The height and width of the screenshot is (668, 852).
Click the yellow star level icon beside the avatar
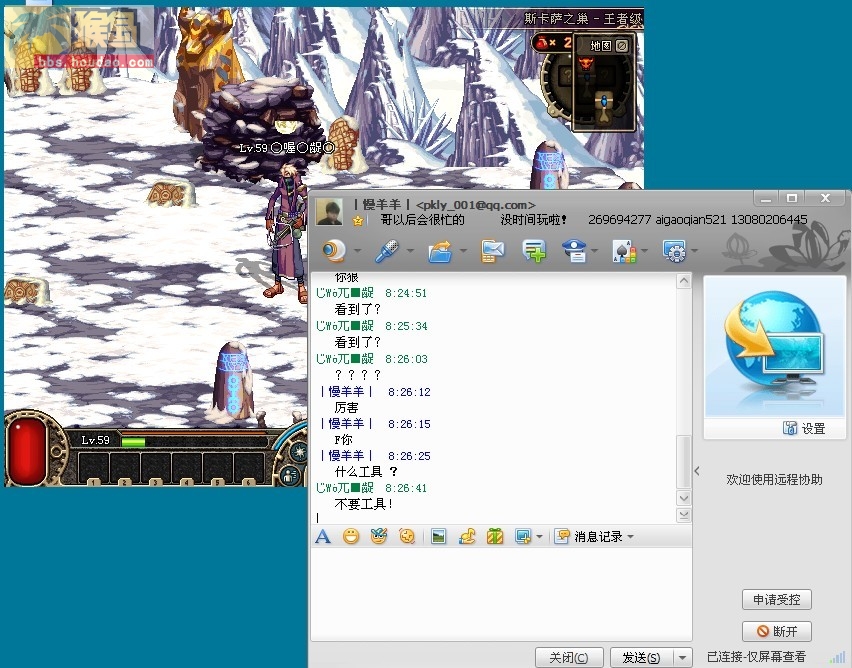358,221
